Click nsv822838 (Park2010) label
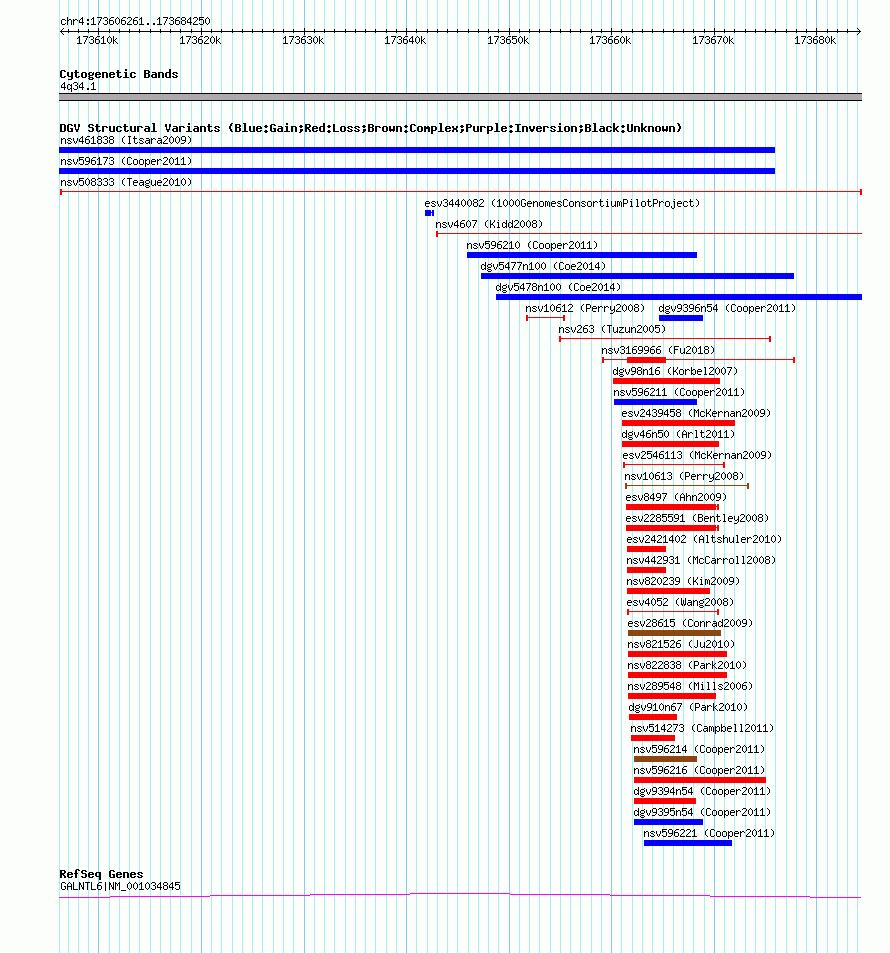The image size is (890, 953). click(688, 666)
